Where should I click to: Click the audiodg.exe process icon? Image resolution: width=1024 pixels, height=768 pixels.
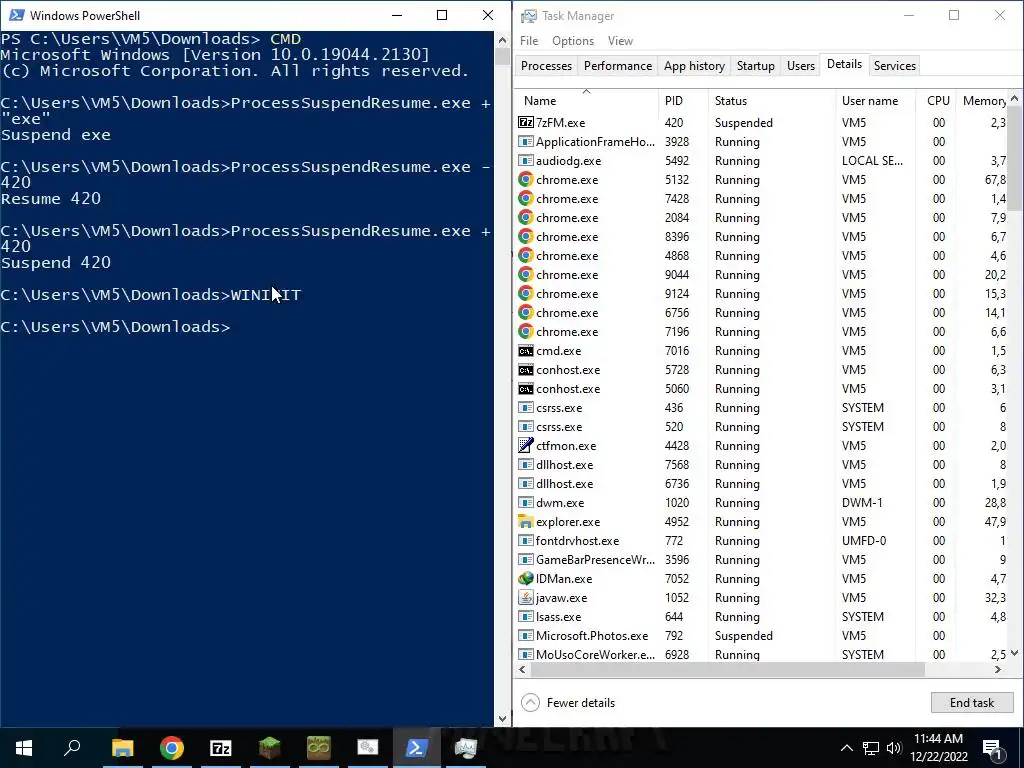(526, 160)
